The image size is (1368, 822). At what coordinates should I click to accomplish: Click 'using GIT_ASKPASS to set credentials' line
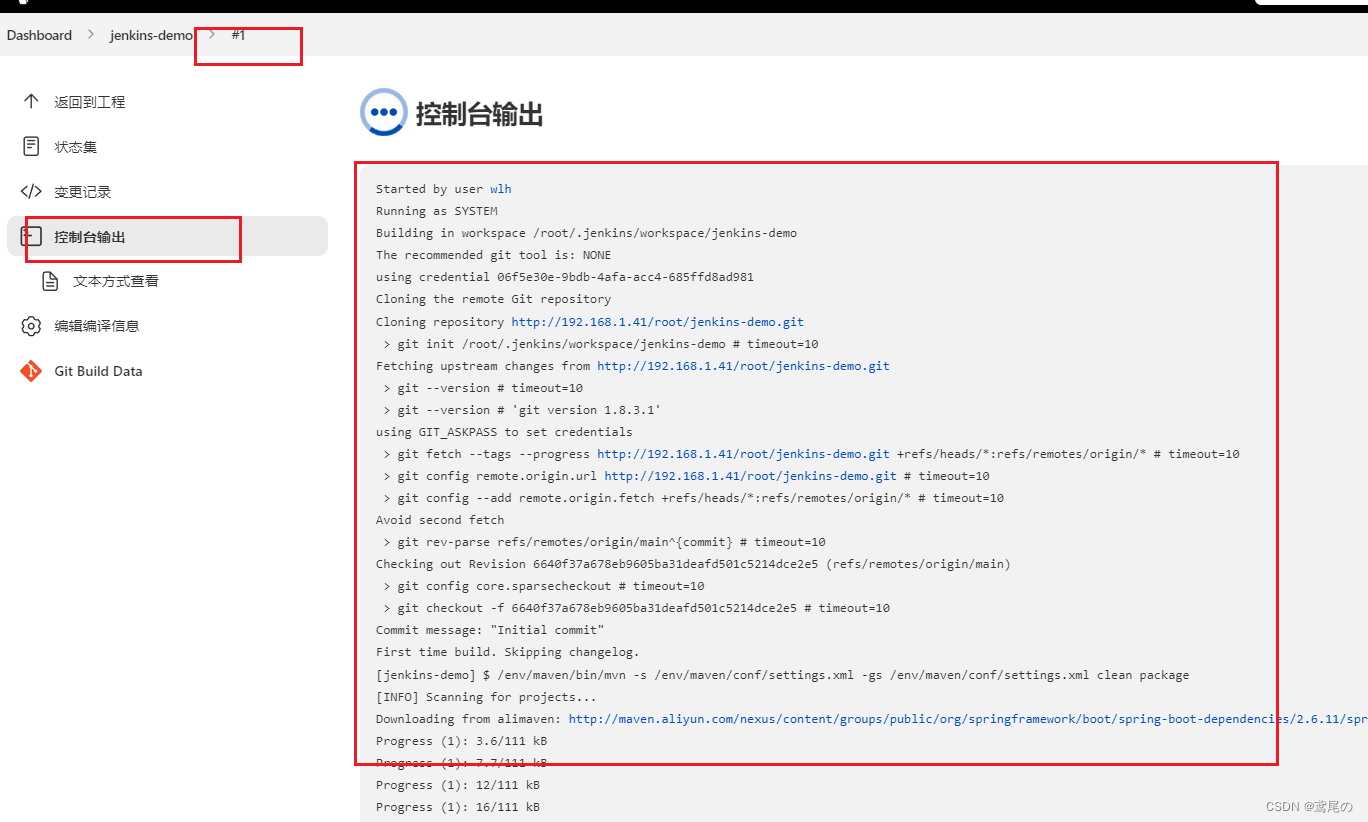[504, 432]
